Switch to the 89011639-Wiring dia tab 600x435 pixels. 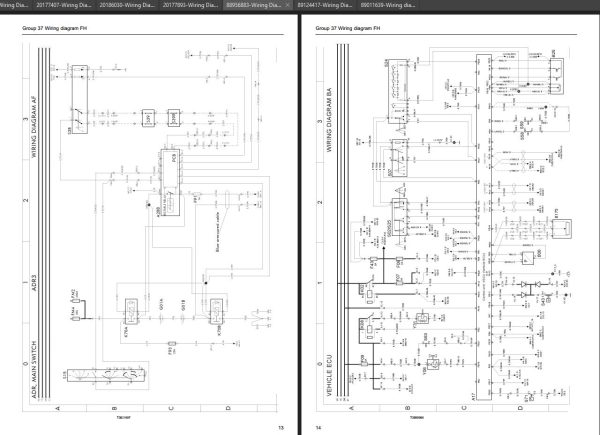click(x=388, y=5)
